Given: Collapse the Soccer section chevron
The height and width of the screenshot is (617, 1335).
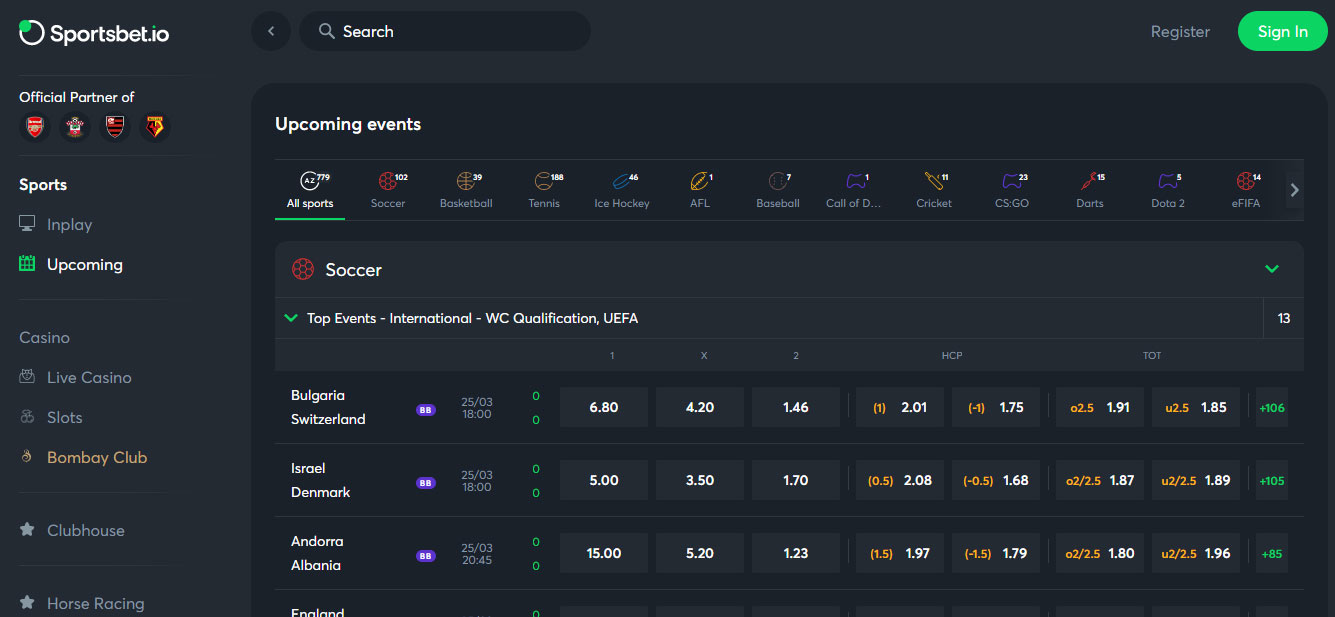Looking at the screenshot, I should 1272,269.
